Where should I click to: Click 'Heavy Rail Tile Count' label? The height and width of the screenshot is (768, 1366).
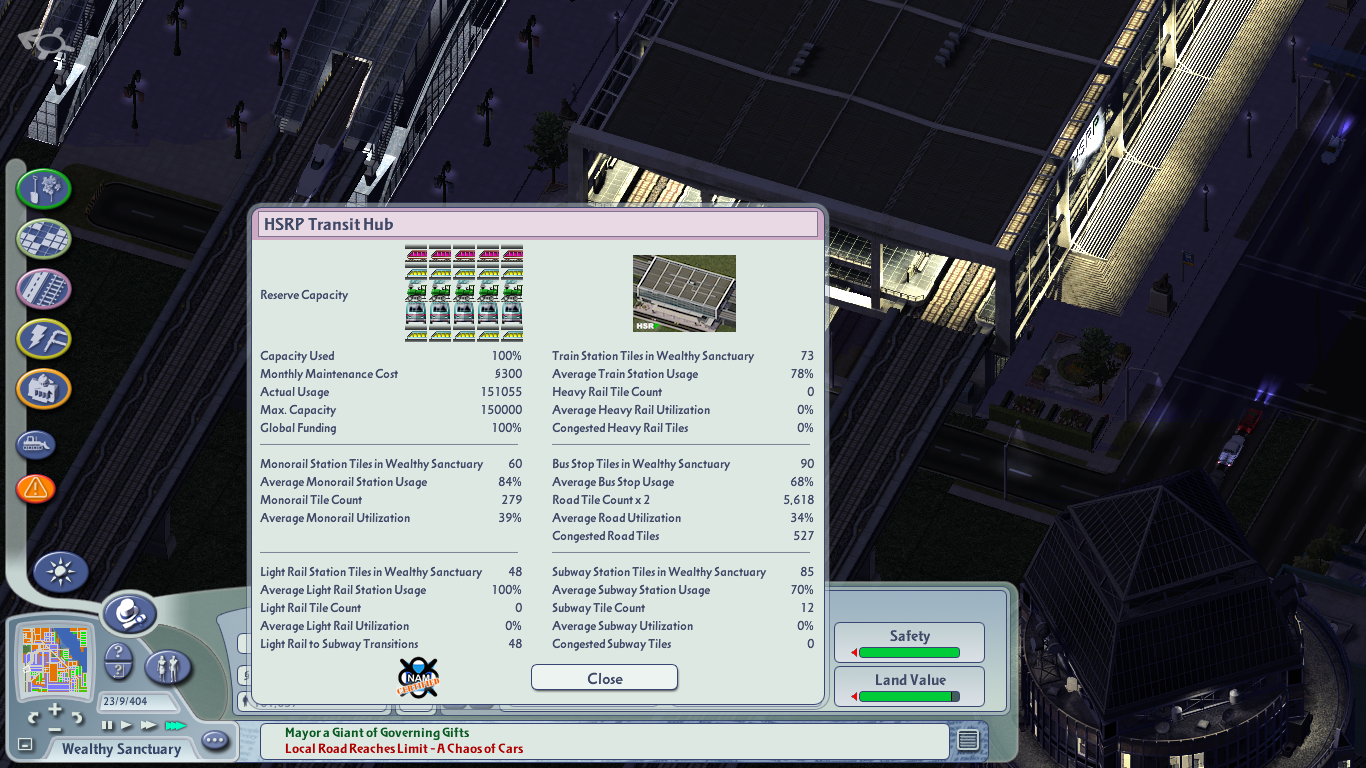pyautogui.click(x=607, y=392)
